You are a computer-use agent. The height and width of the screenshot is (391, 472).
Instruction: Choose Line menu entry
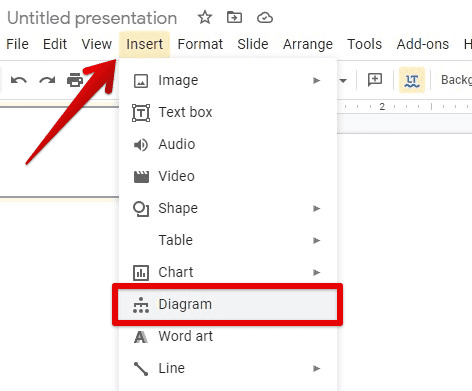[x=228, y=368]
